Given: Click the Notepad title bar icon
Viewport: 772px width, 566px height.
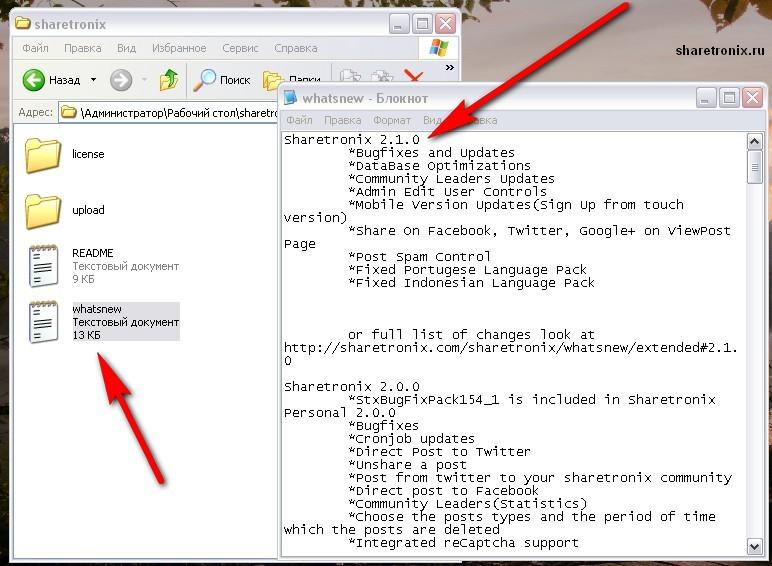Looking at the screenshot, I should (290, 97).
